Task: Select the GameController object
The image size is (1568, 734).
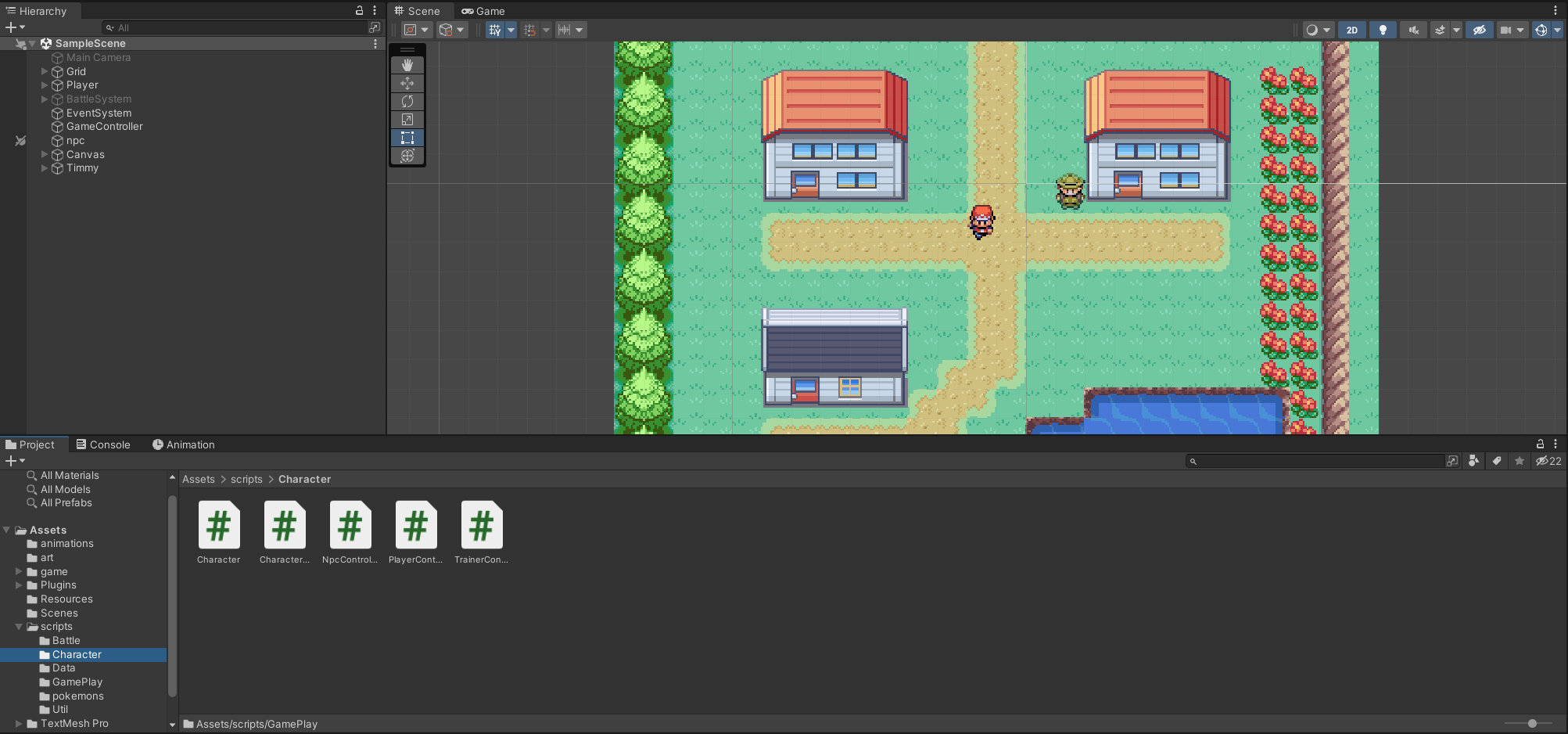Action: coord(97,127)
